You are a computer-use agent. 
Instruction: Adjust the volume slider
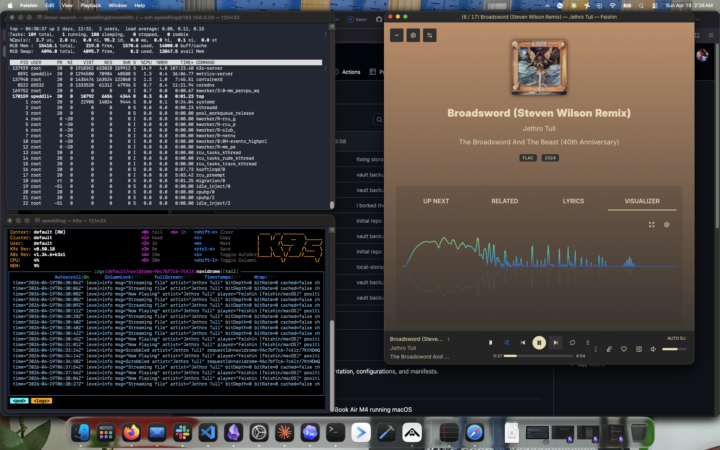pyautogui.click(x=674, y=349)
